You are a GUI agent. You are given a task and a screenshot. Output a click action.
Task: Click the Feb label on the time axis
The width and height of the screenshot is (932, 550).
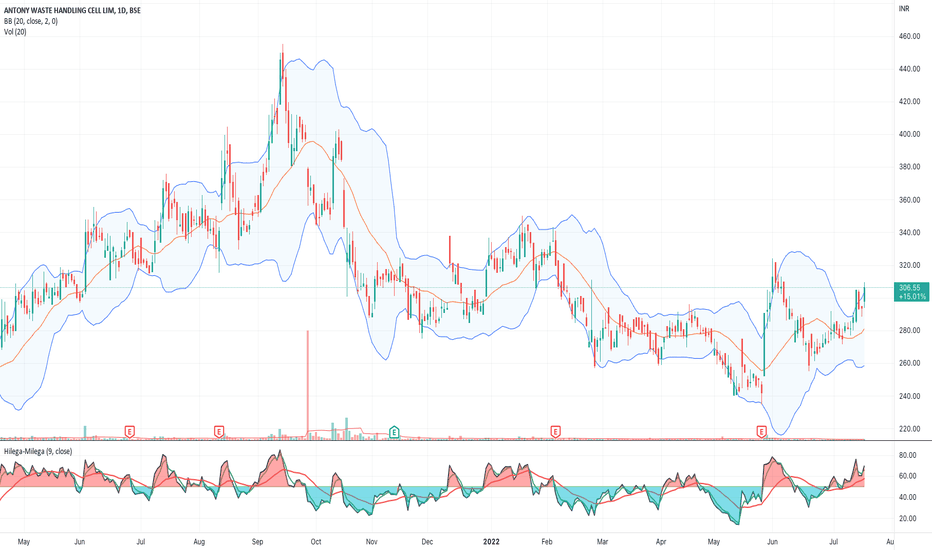[x=547, y=542]
